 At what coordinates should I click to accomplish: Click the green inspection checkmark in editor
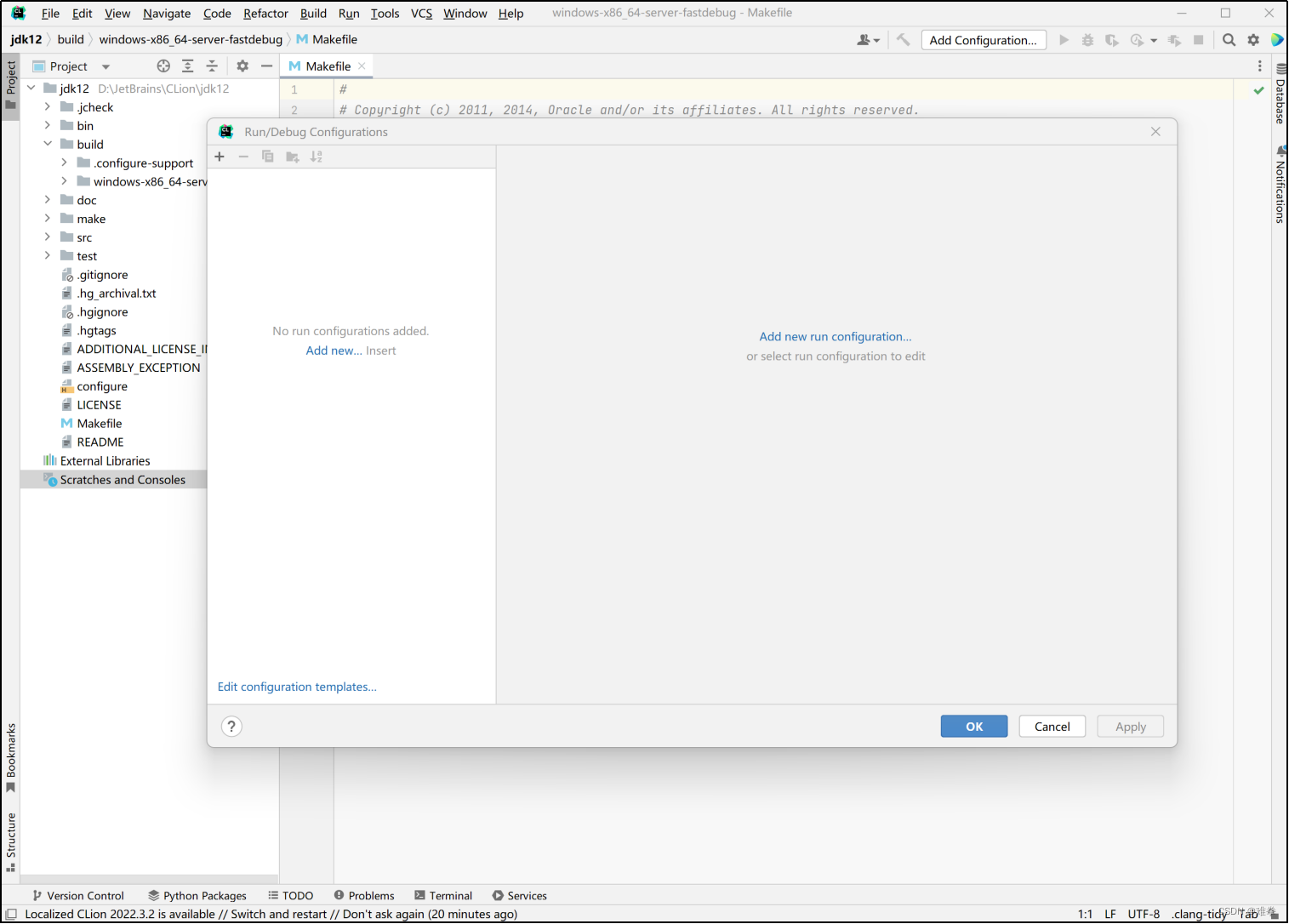pos(1259,90)
